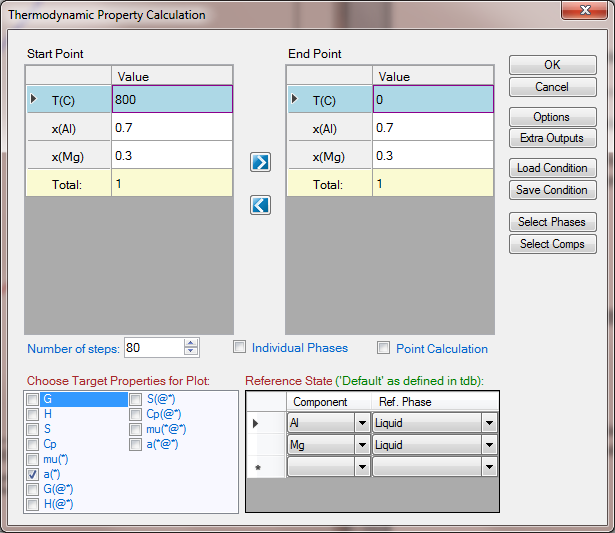Click the Options button

[x=552, y=117]
